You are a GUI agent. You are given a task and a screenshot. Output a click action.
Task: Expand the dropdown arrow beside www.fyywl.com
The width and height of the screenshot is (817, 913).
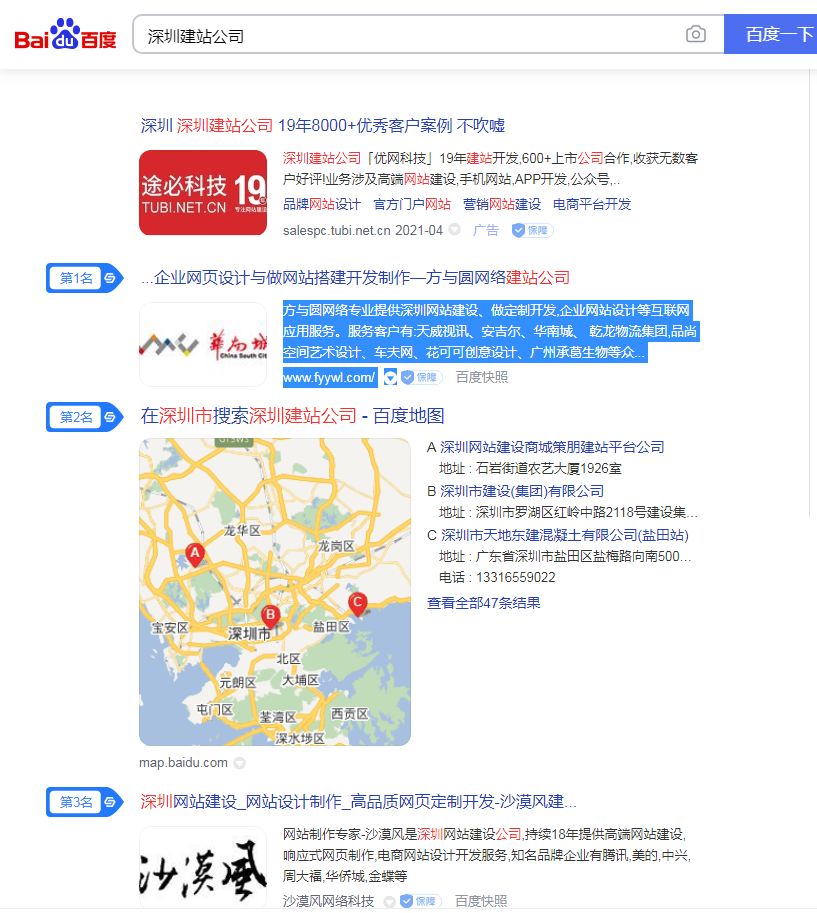point(390,377)
